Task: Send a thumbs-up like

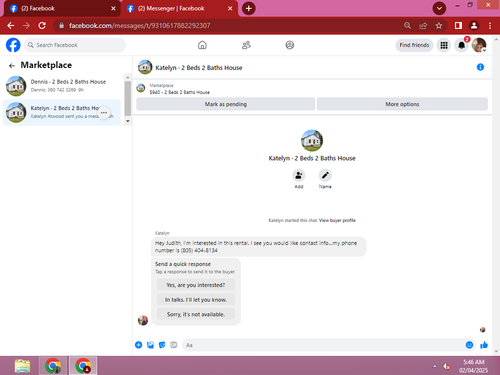Action: (484, 345)
